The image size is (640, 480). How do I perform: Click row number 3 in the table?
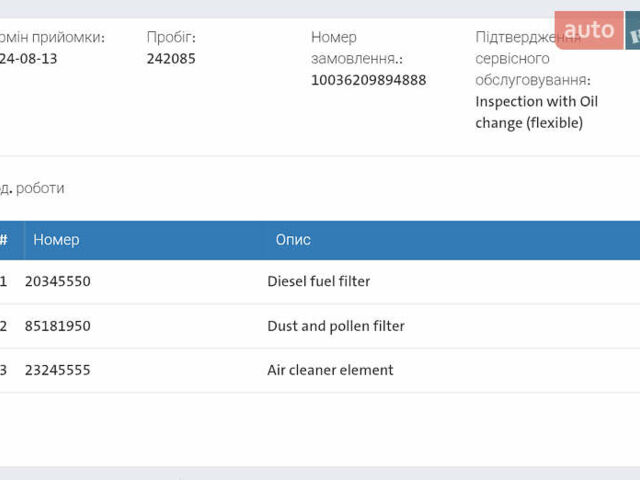point(4,370)
